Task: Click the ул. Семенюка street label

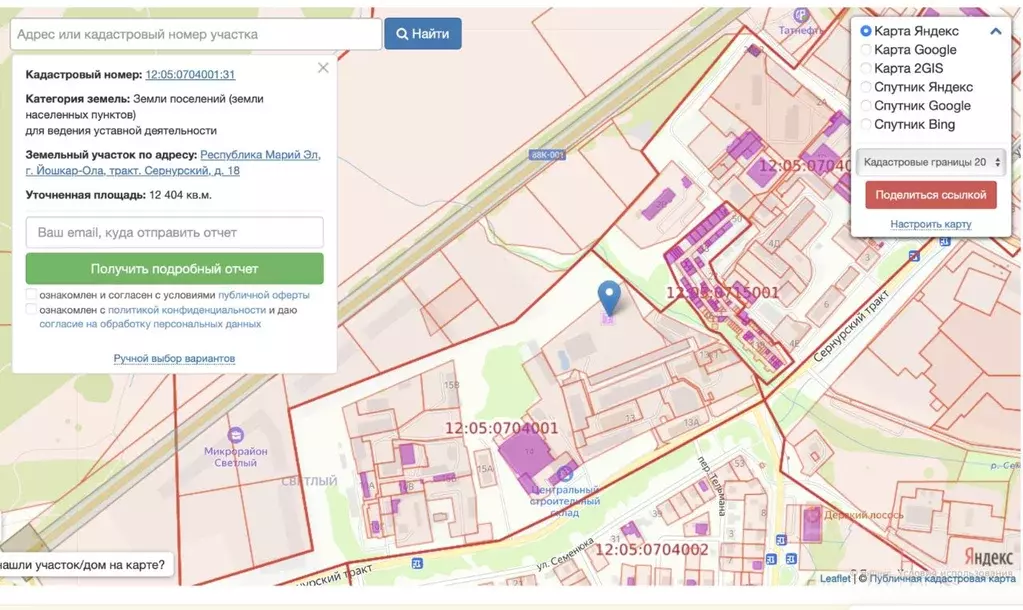Action: 565,553
